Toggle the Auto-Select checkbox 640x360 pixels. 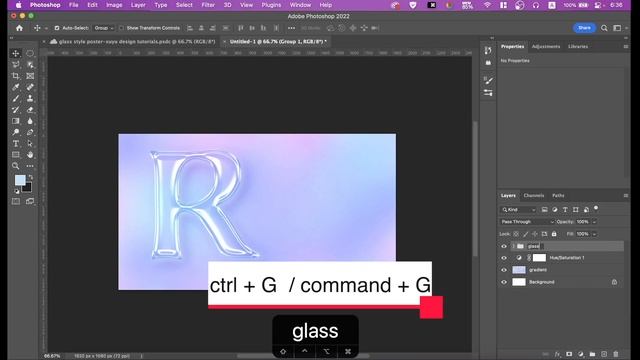(x=57, y=28)
